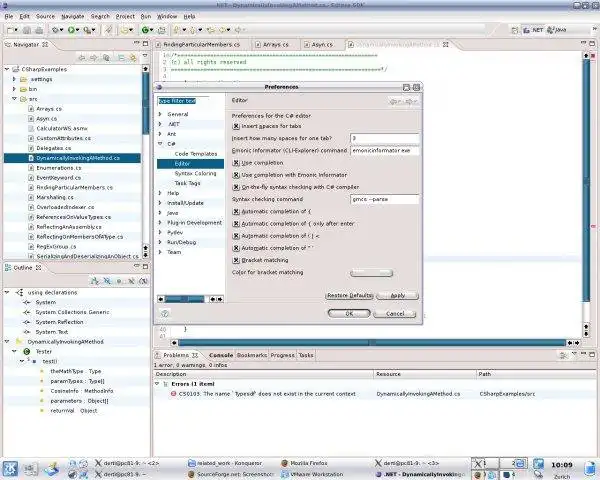Image resolution: width=600 pixels, height=480 pixels.
Task: Select Syntax Coloring preferences page
Action: (196, 173)
